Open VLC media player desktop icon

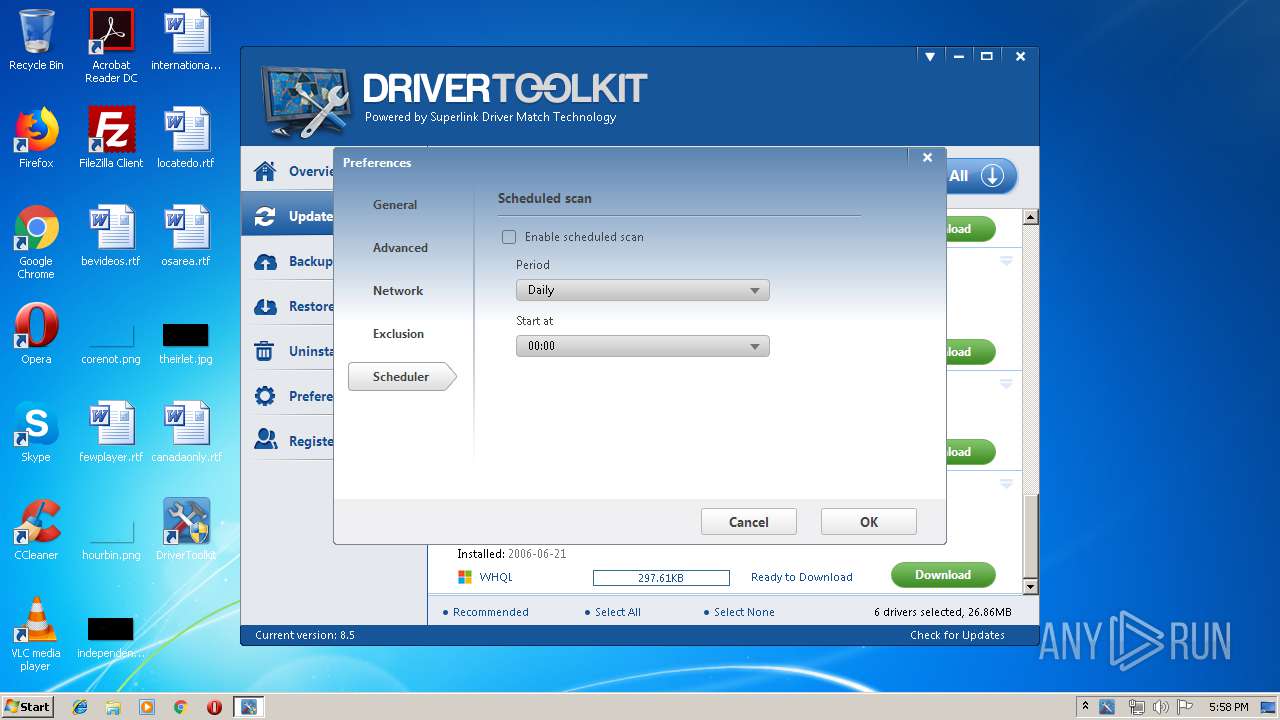36,634
